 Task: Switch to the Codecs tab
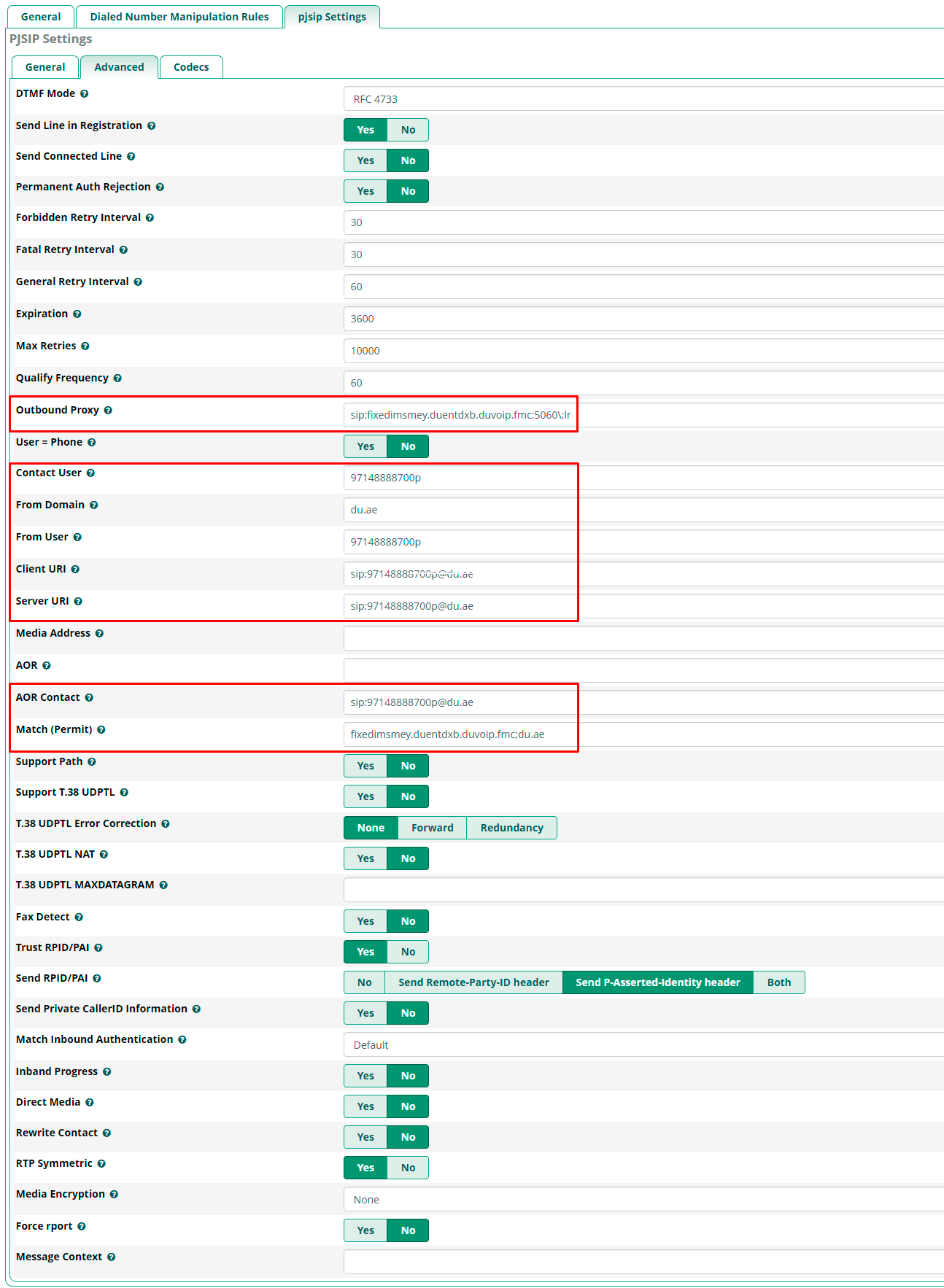click(x=191, y=67)
